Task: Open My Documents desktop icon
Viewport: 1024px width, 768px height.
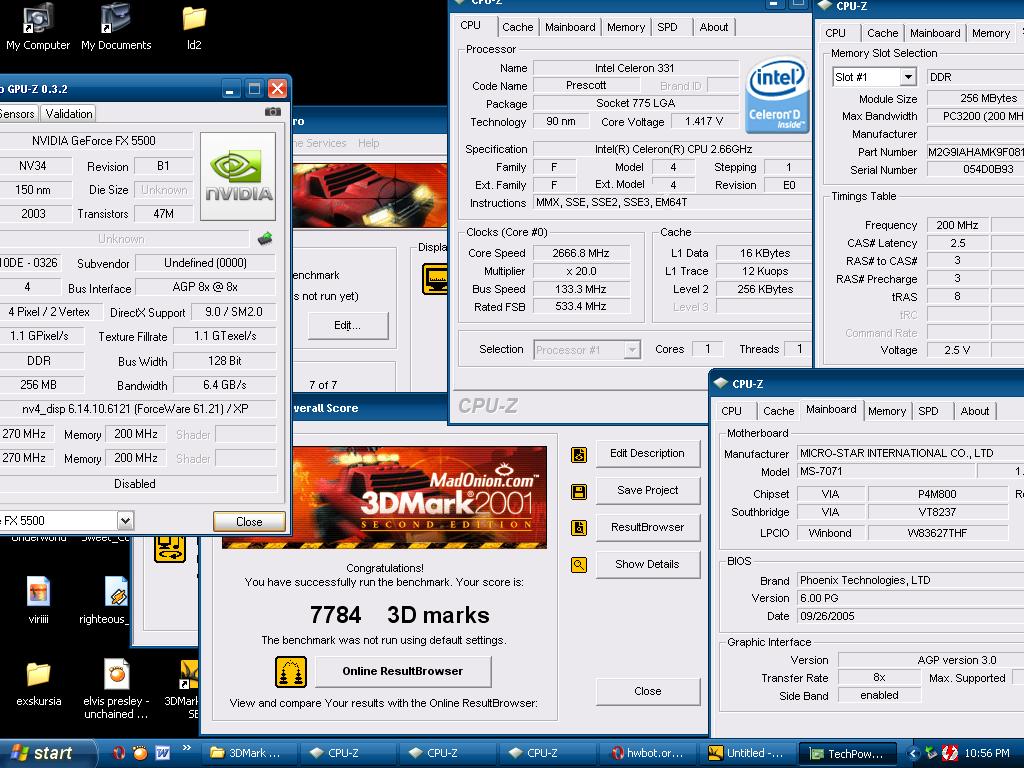Action: [116, 27]
